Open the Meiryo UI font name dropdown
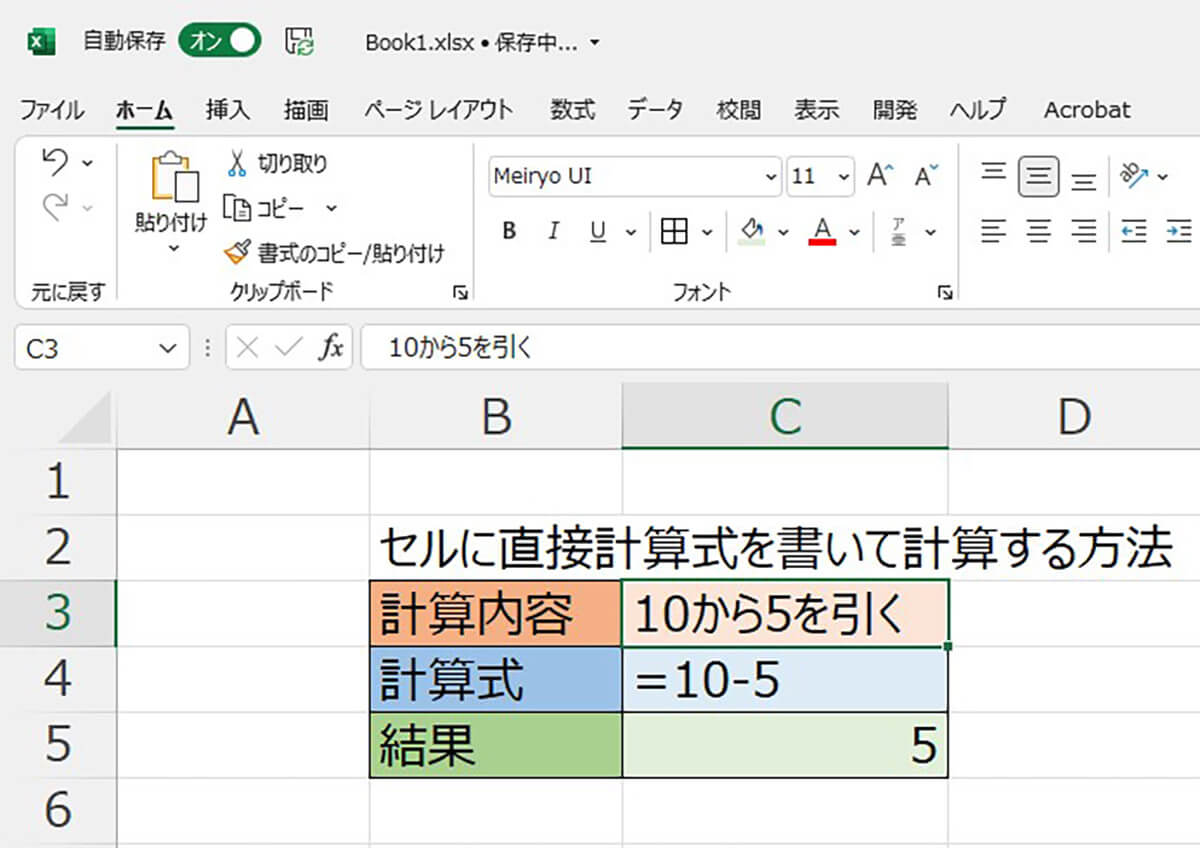 (x=770, y=177)
